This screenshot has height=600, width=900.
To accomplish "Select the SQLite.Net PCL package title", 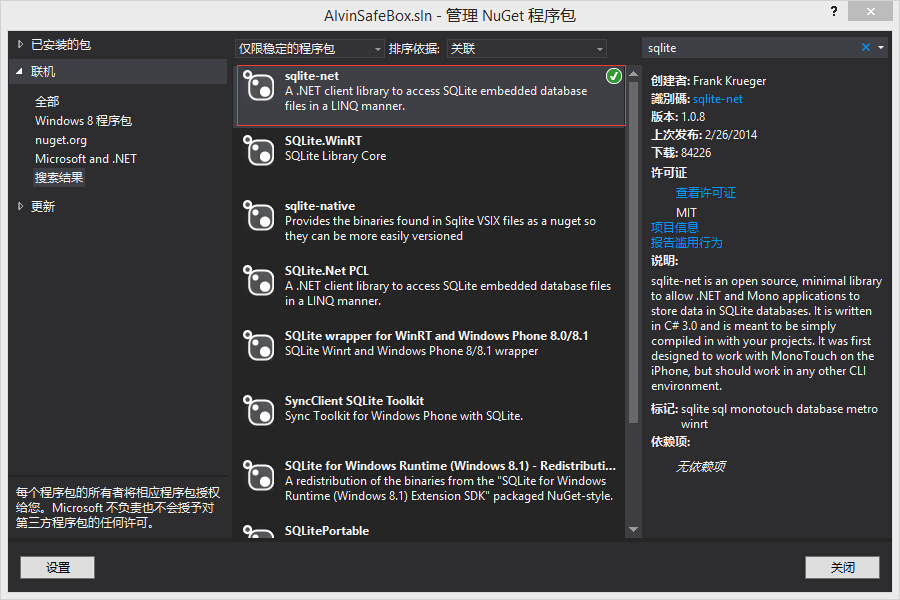I will (x=327, y=270).
